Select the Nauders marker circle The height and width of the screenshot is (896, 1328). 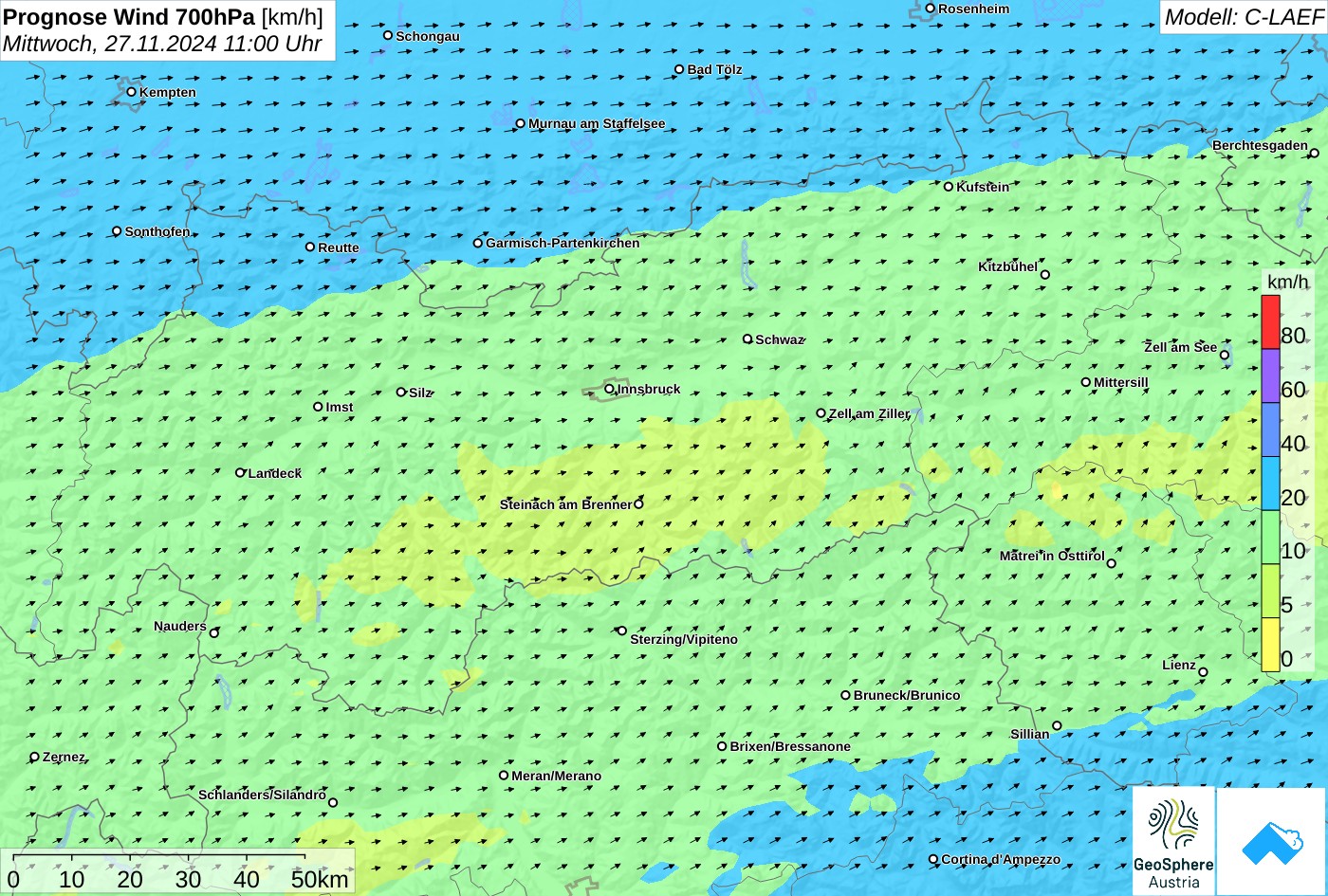click(214, 633)
